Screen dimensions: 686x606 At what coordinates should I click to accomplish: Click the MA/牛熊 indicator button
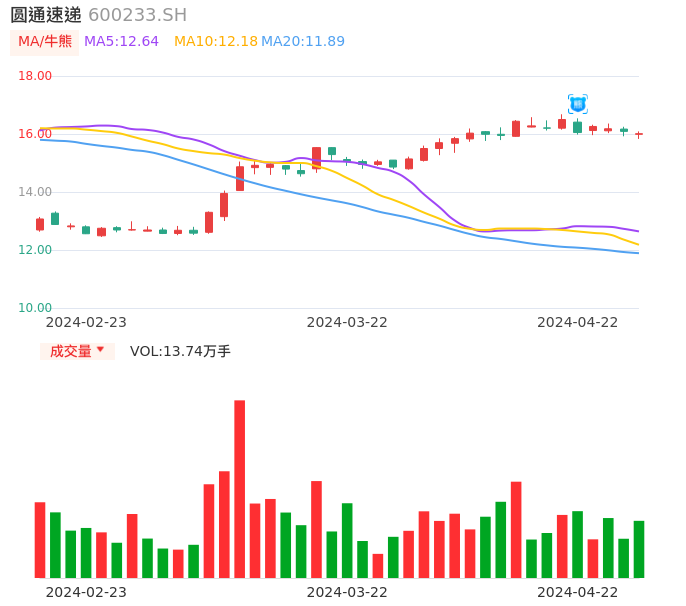45,42
